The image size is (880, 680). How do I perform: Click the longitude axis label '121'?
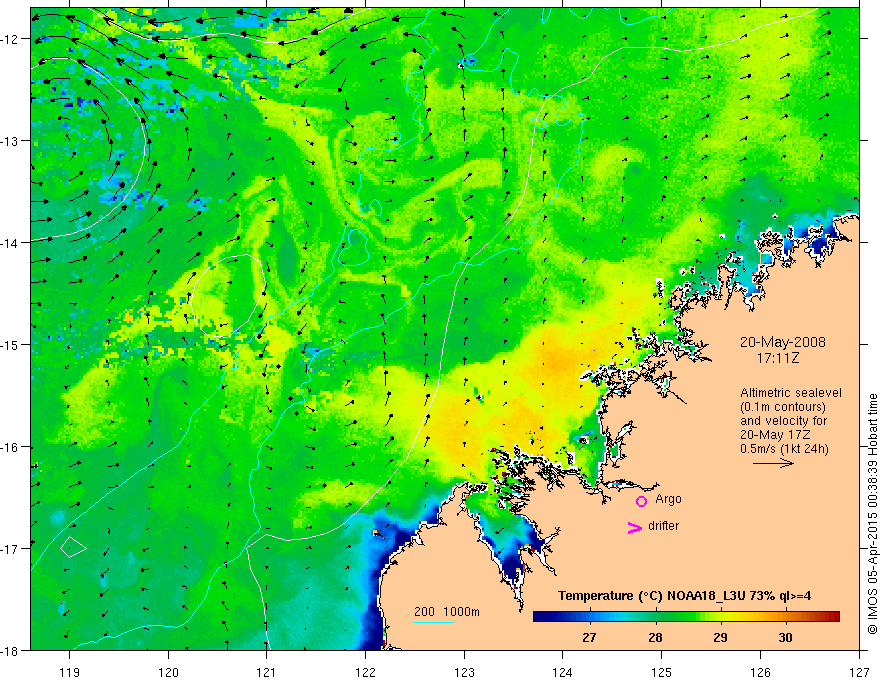(x=266, y=672)
